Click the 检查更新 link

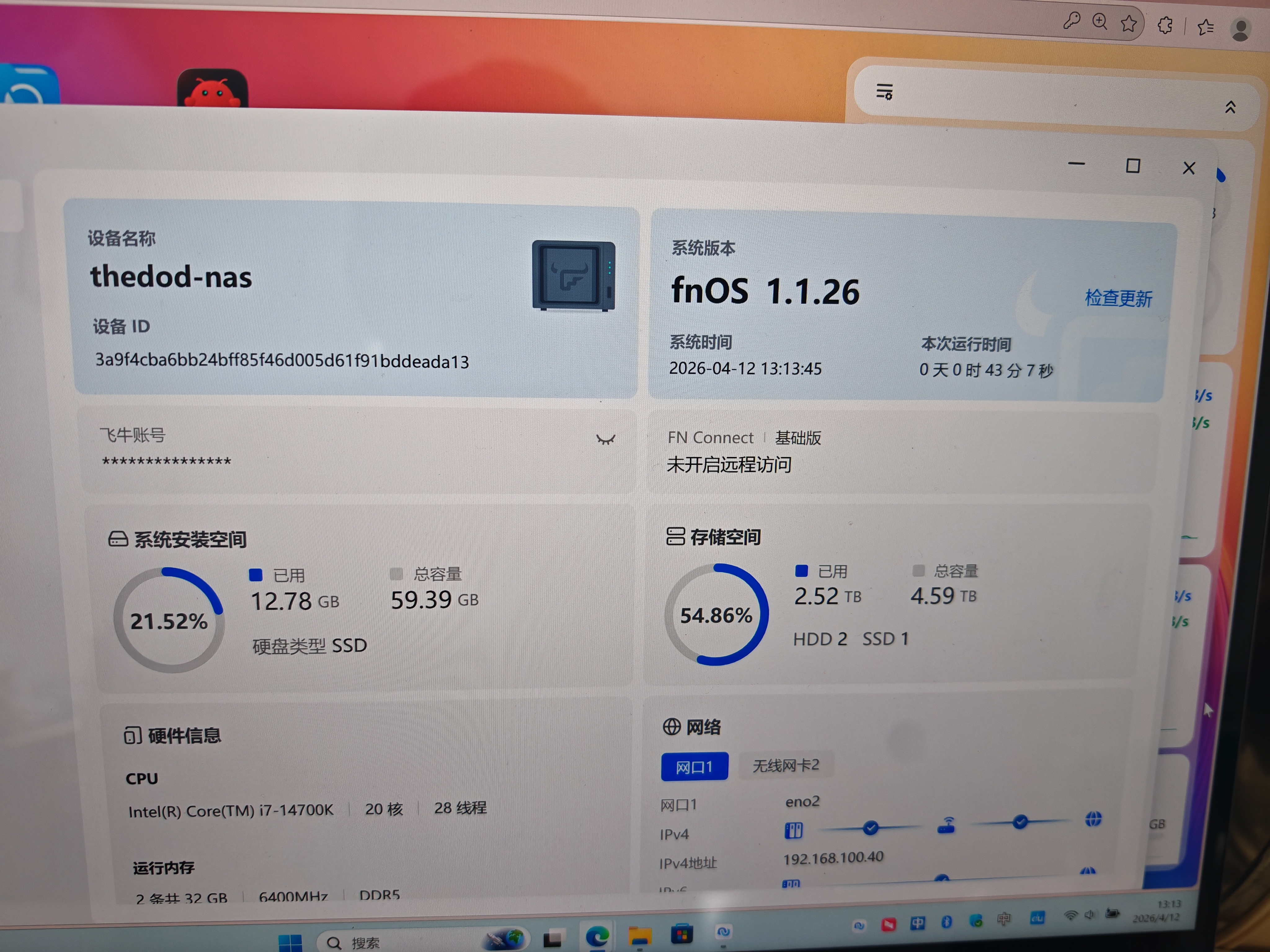coord(1117,298)
